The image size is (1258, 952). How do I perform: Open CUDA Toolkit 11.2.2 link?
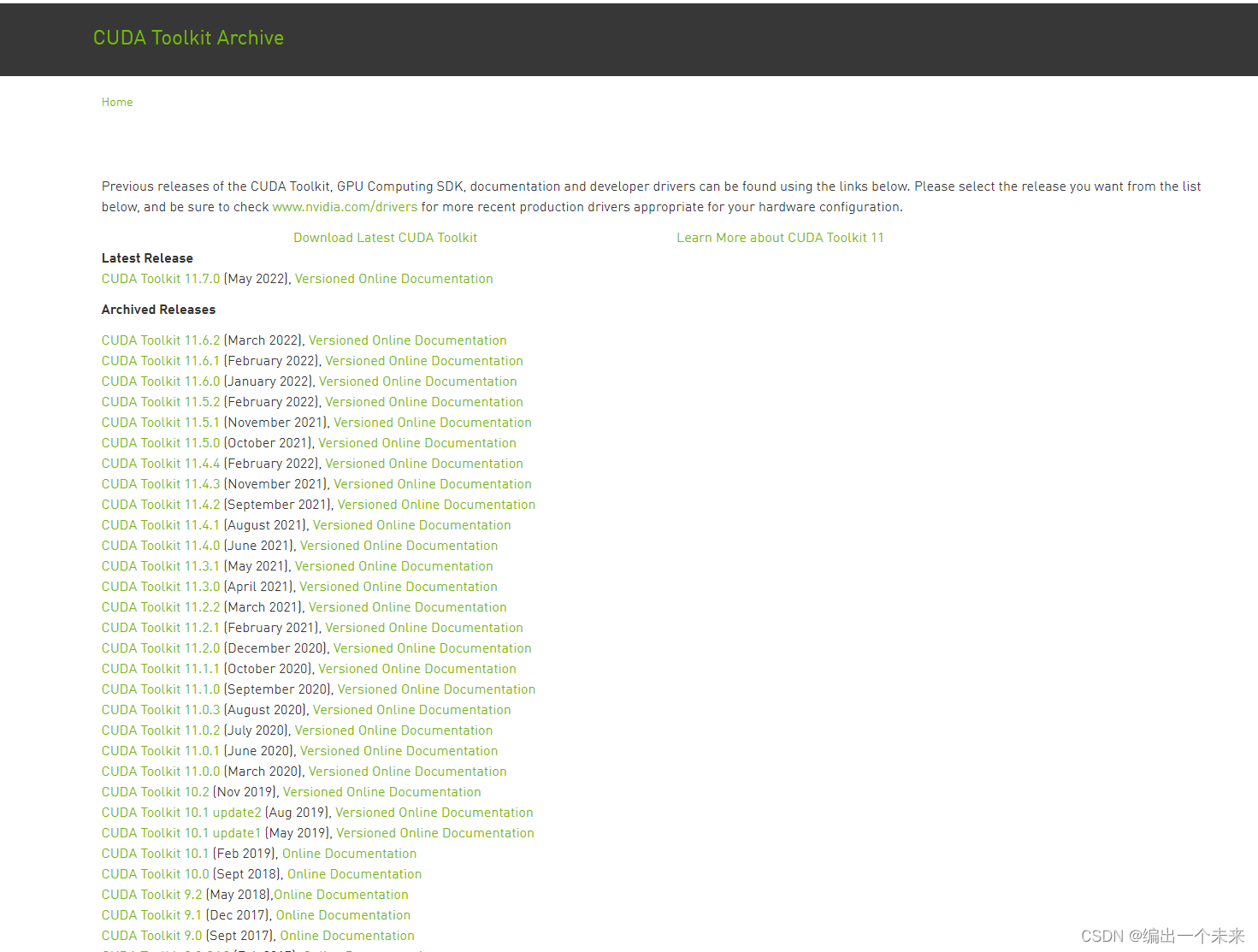click(161, 607)
